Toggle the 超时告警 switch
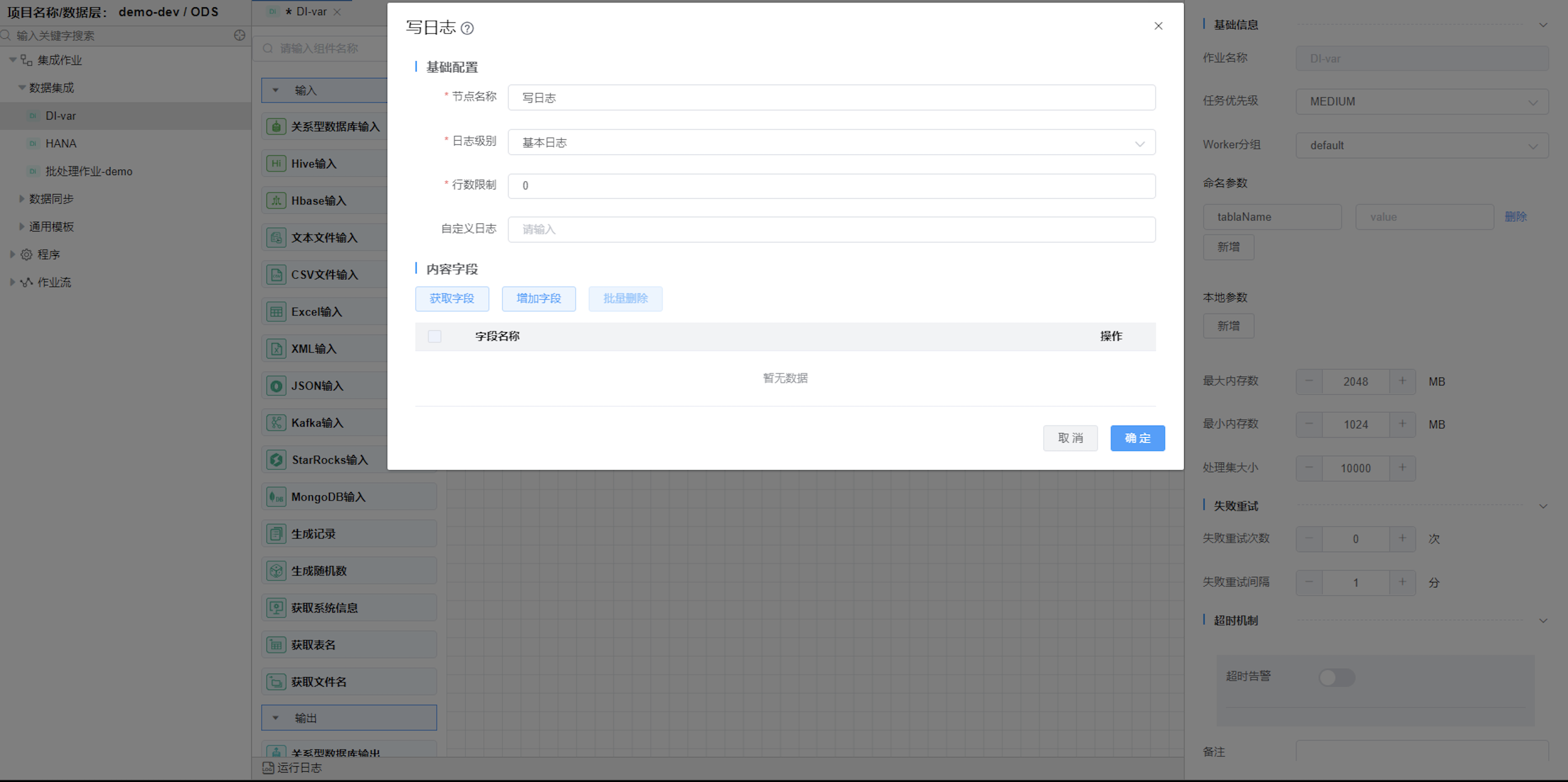Image resolution: width=1568 pixels, height=782 pixels. (1336, 677)
